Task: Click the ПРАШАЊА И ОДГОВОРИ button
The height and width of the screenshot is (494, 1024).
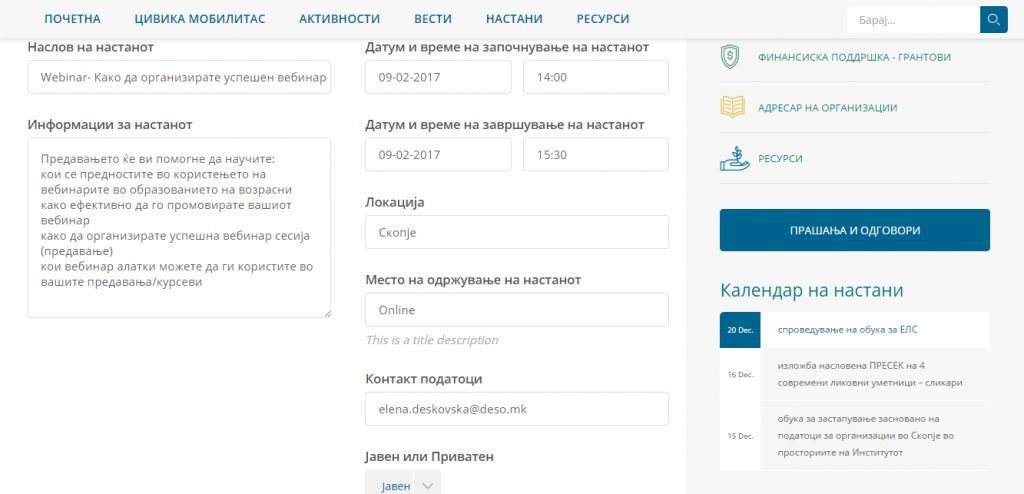Action: click(x=855, y=230)
